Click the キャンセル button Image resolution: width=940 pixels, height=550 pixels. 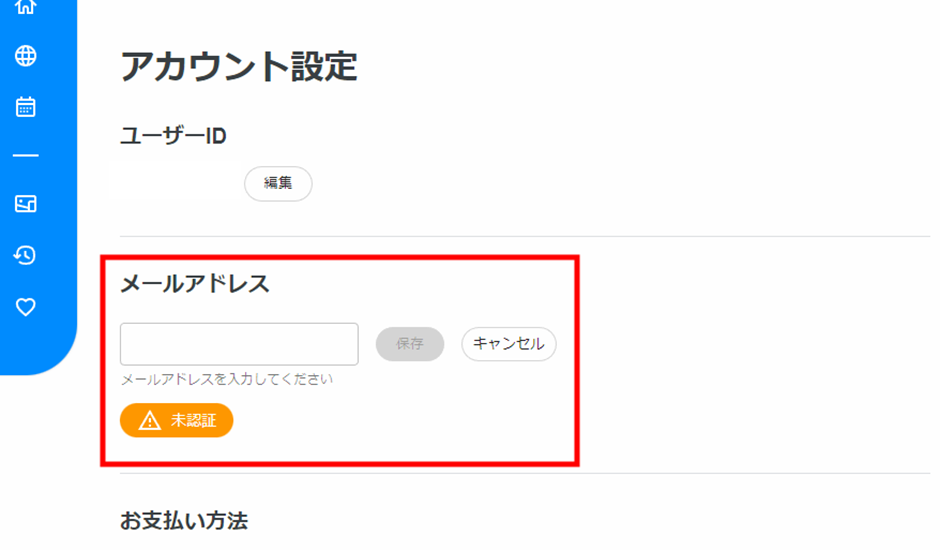coord(508,344)
